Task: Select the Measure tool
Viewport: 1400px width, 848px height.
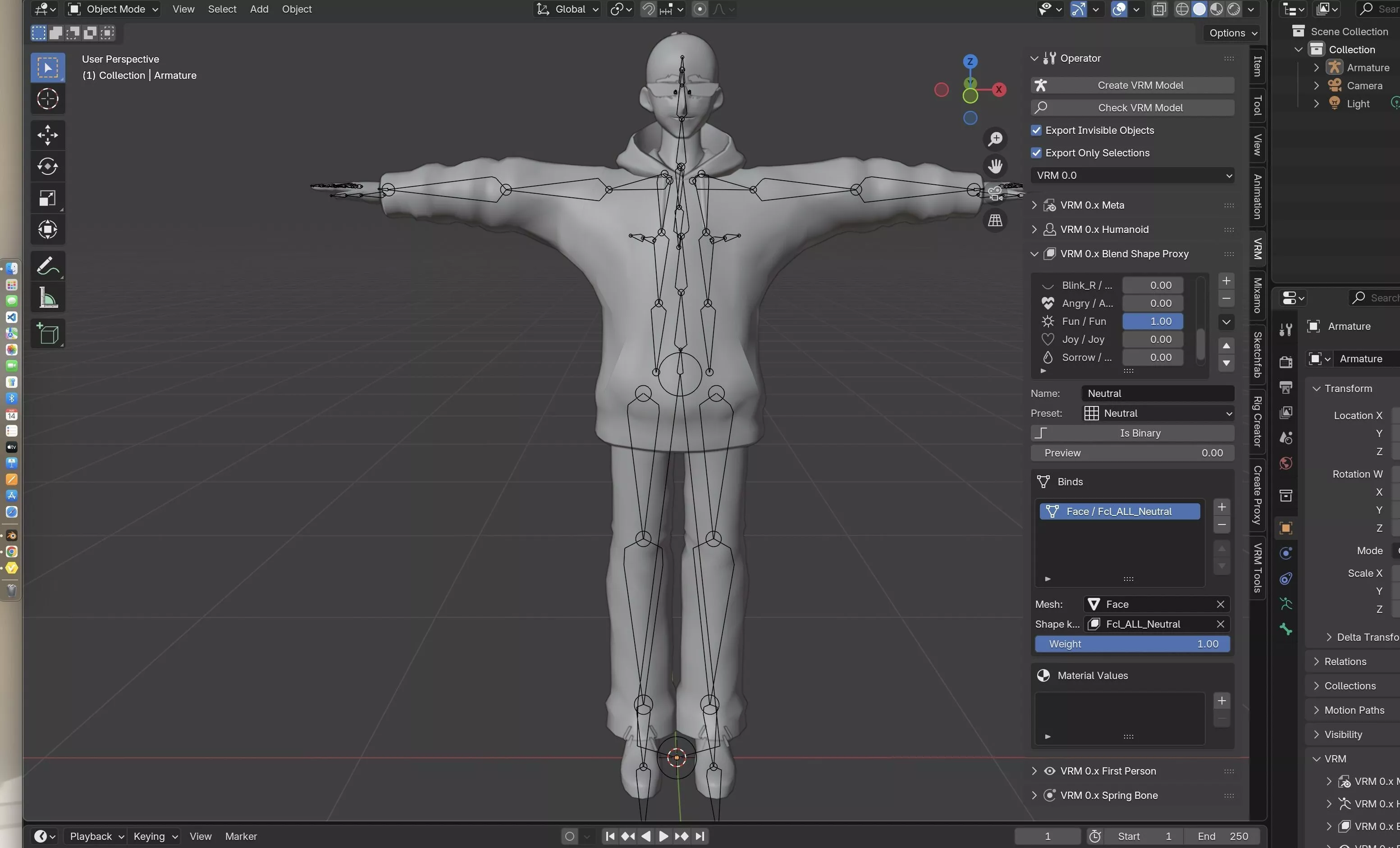Action: click(x=48, y=298)
